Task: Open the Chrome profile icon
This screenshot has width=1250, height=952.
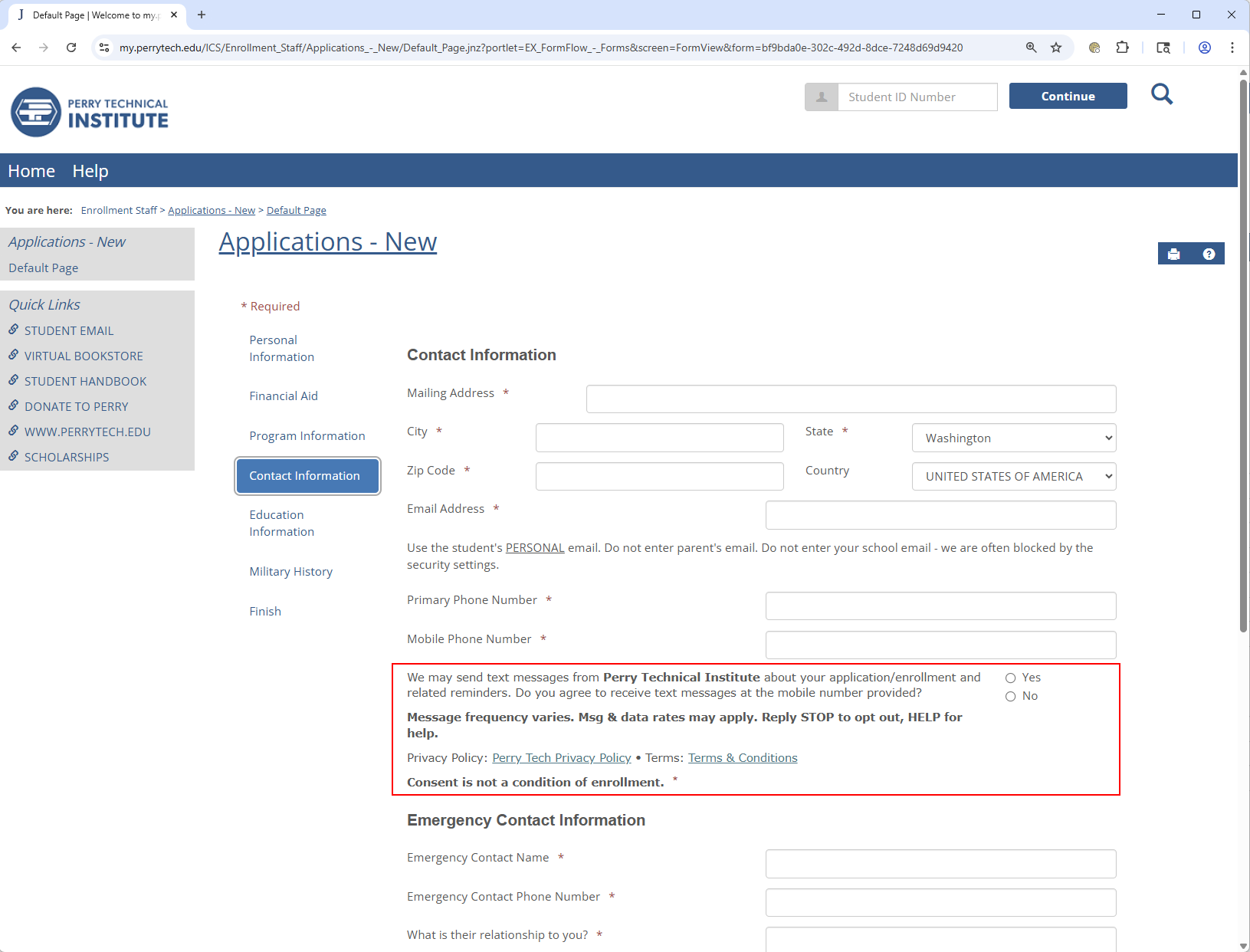Action: point(1205,48)
